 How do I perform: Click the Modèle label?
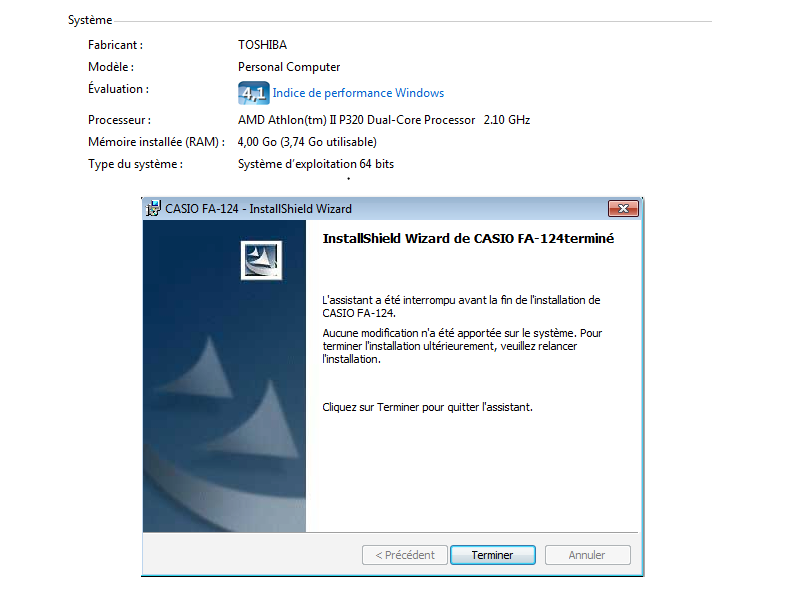click(x=111, y=67)
